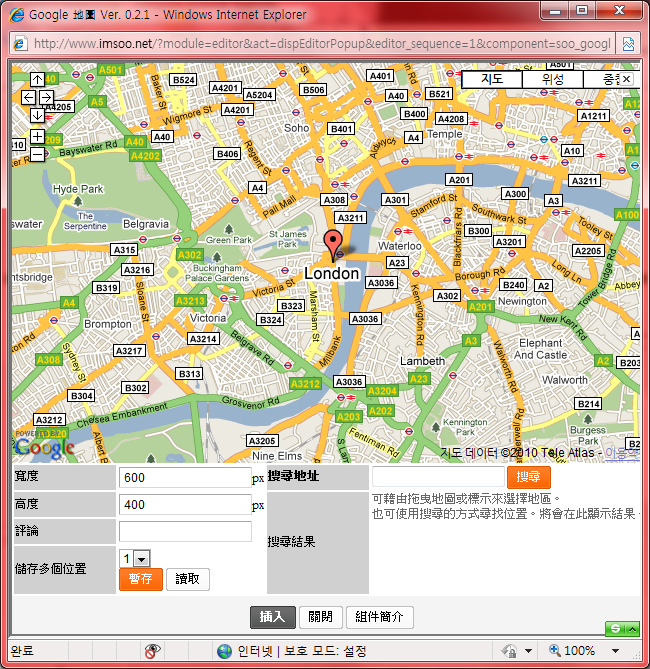Click the 搜尋地址 address search field
The height and width of the screenshot is (669, 650).
438,477
